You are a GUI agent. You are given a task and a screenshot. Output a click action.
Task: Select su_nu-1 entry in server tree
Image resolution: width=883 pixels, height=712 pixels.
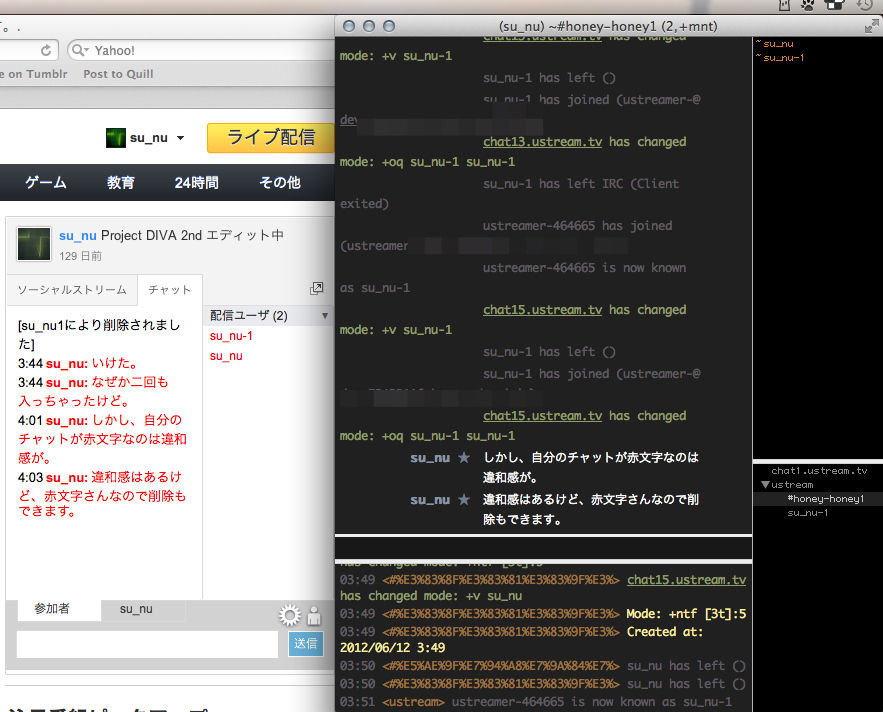808,513
